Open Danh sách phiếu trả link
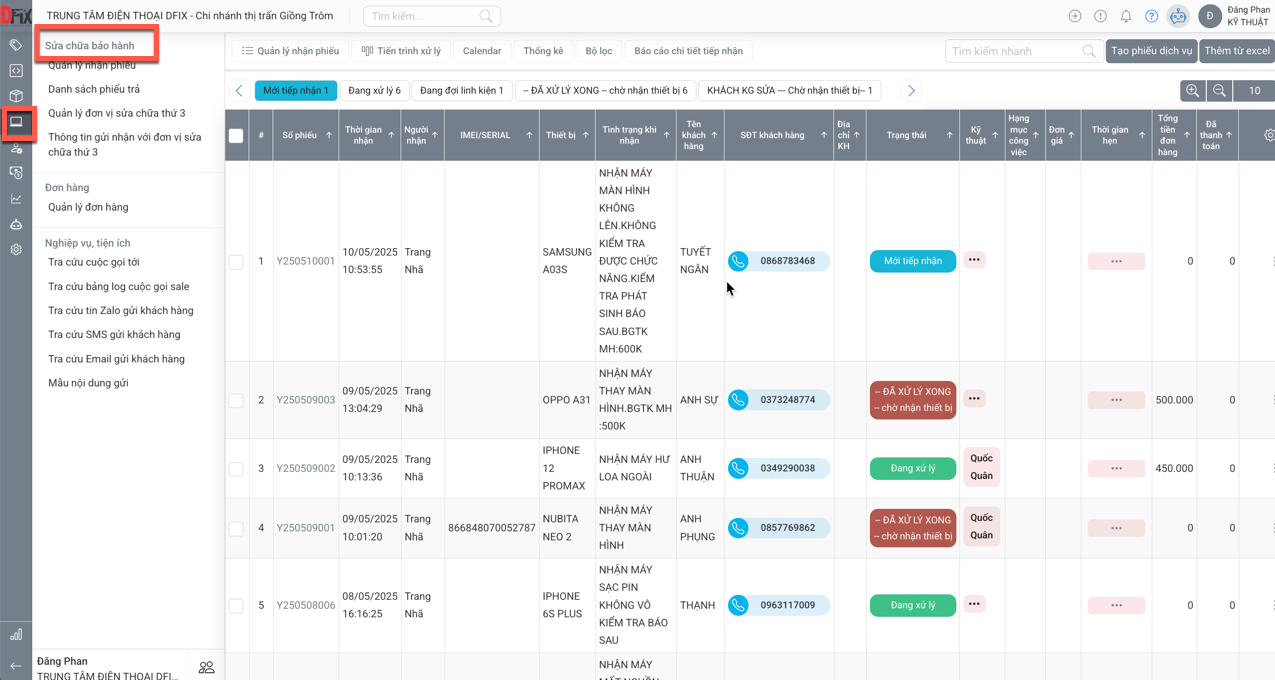The width and height of the screenshot is (1275, 680). click(94, 89)
